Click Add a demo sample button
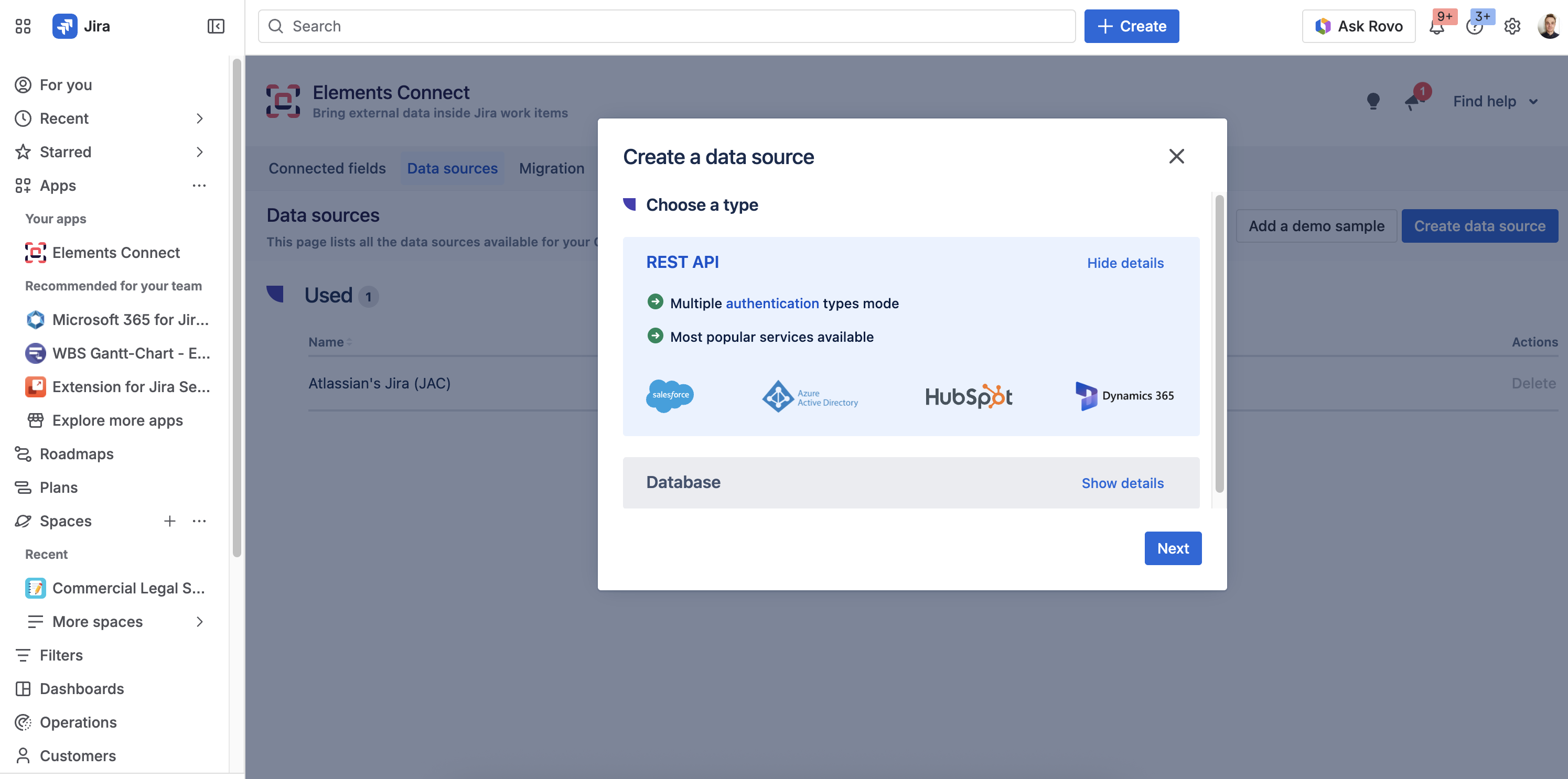 [x=1316, y=226]
